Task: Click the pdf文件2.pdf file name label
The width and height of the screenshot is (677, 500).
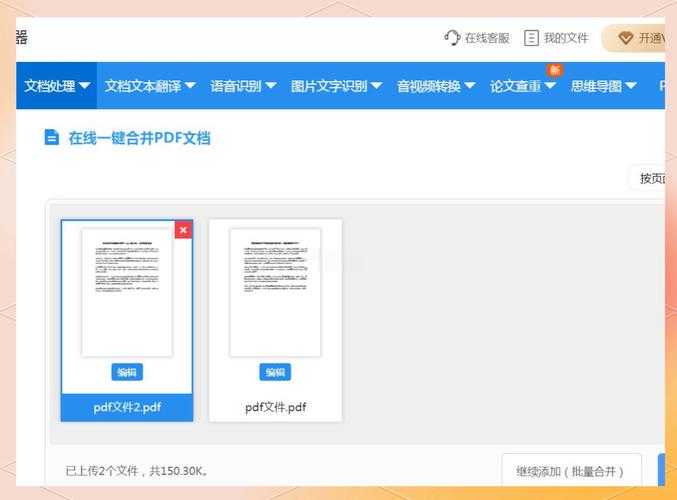Action: [127, 407]
